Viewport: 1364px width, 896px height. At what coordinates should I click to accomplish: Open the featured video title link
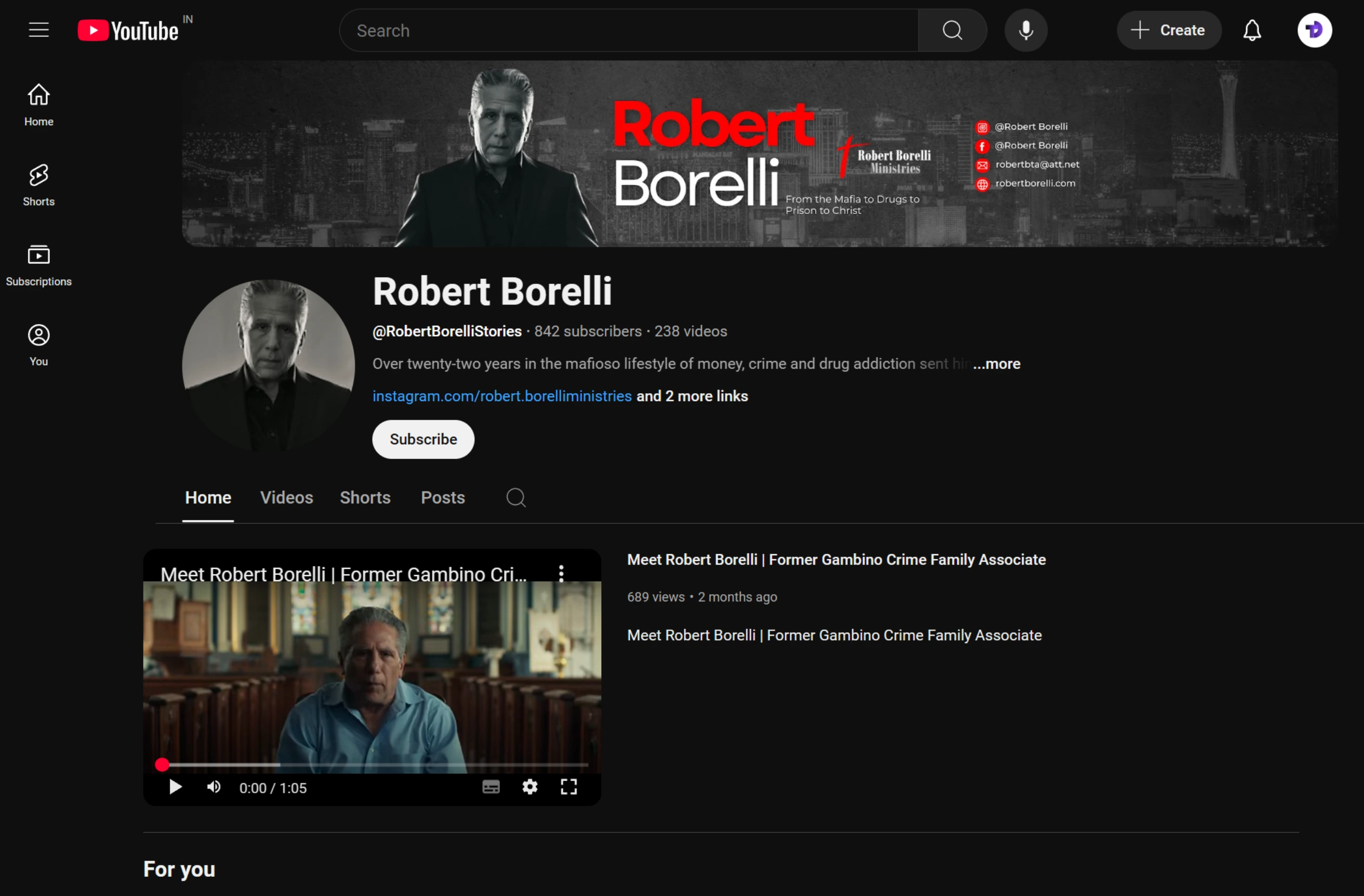837,560
